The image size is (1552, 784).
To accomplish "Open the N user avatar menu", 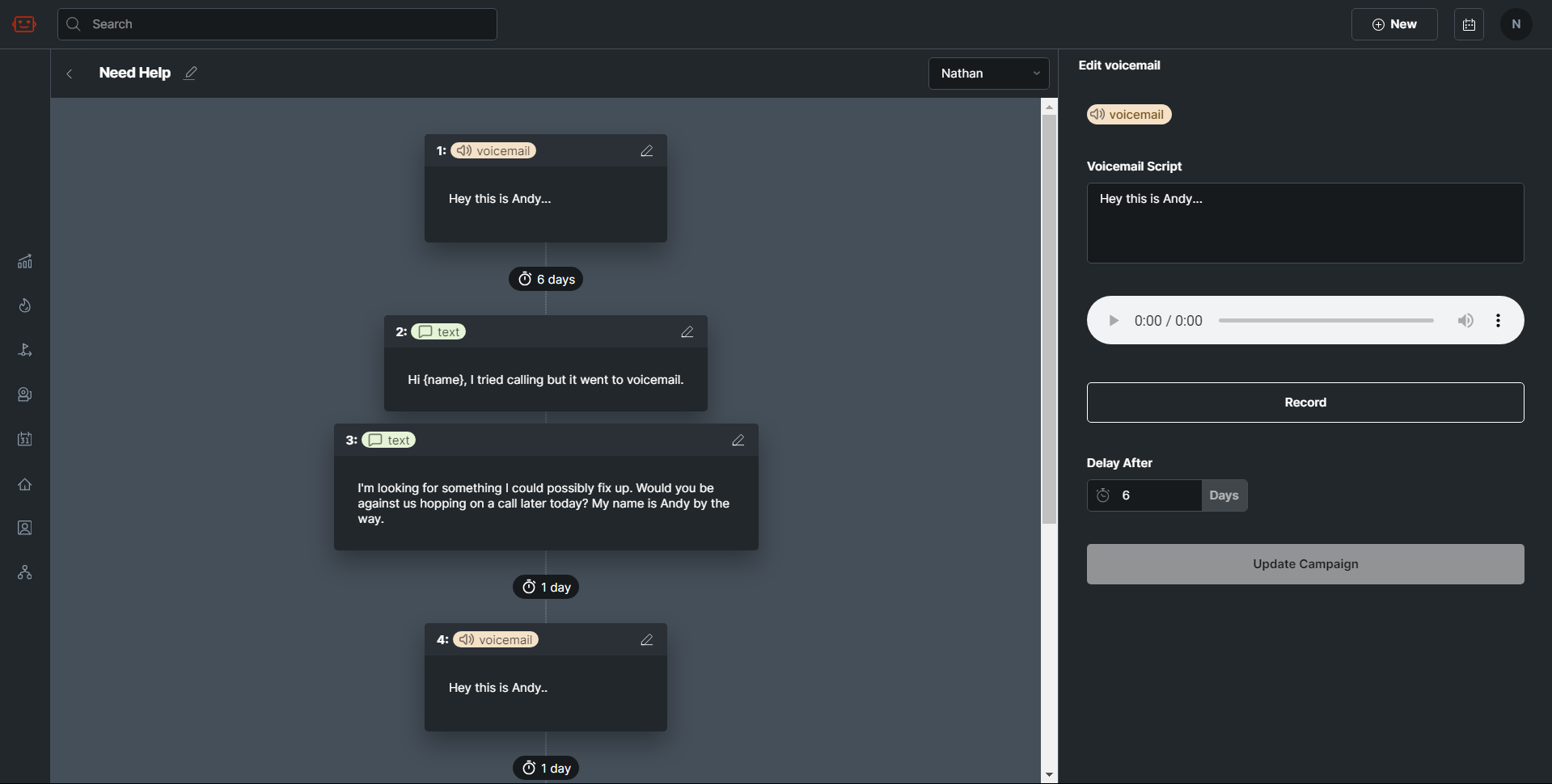I will pyautogui.click(x=1516, y=24).
